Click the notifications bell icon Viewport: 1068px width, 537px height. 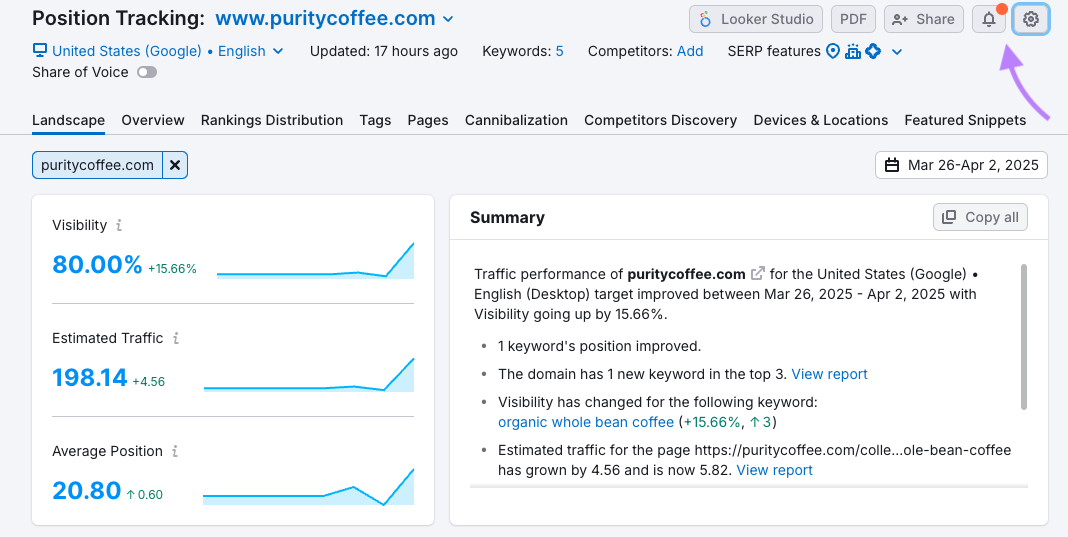(x=989, y=19)
